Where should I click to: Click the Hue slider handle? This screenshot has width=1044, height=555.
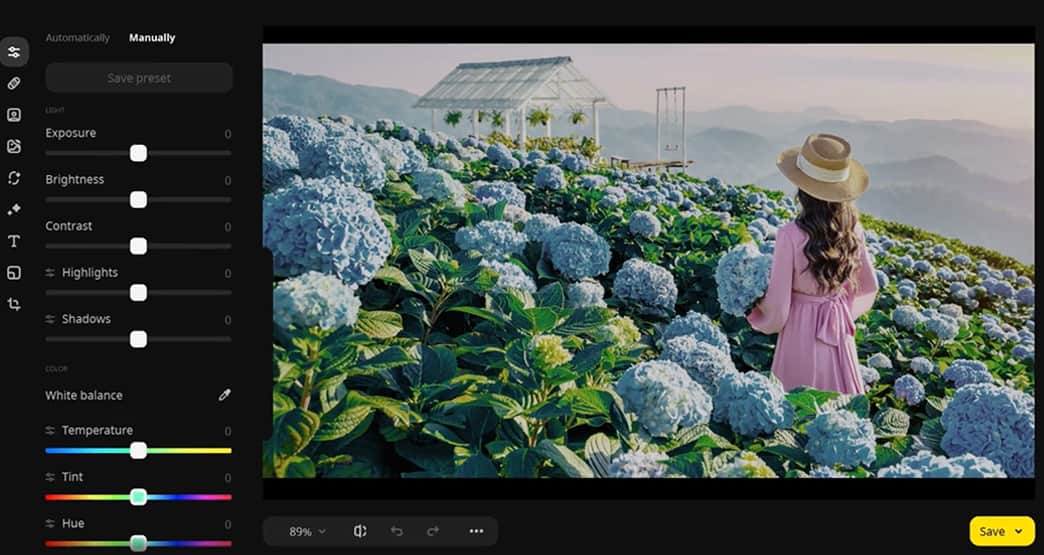point(138,543)
